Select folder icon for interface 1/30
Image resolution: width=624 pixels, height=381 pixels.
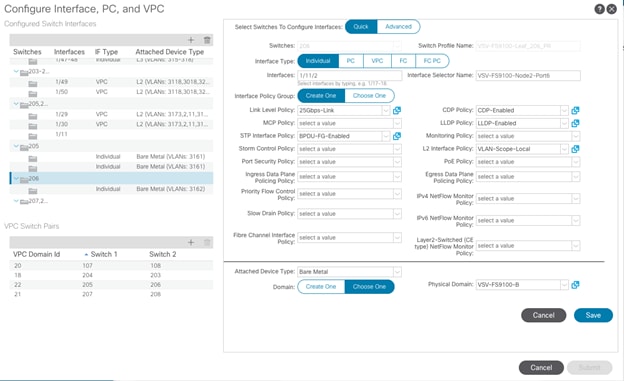tap(33, 126)
